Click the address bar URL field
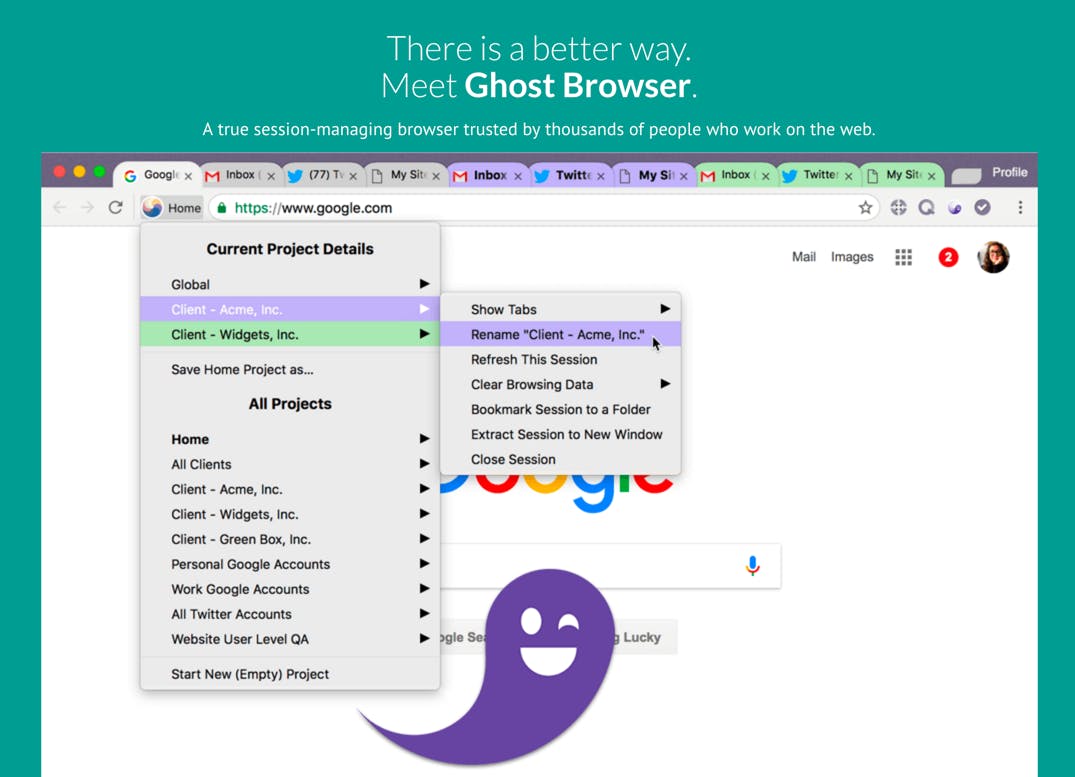The image size is (1075, 777). pos(544,207)
